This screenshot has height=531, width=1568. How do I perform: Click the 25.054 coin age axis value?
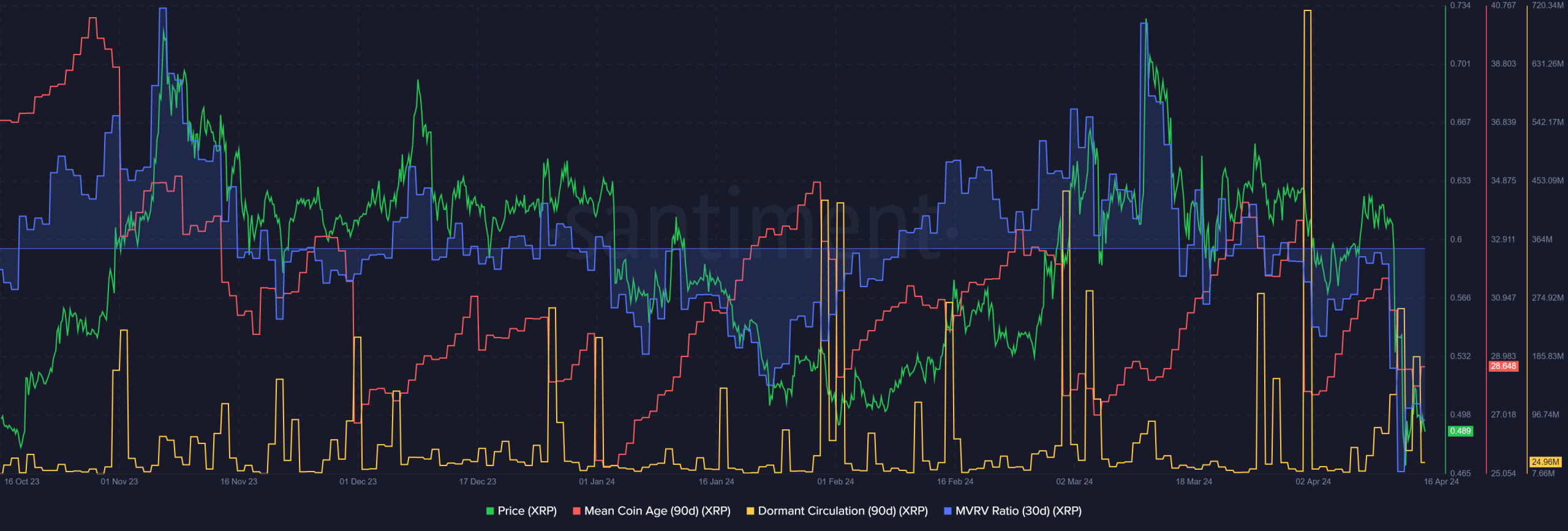tap(1503, 473)
